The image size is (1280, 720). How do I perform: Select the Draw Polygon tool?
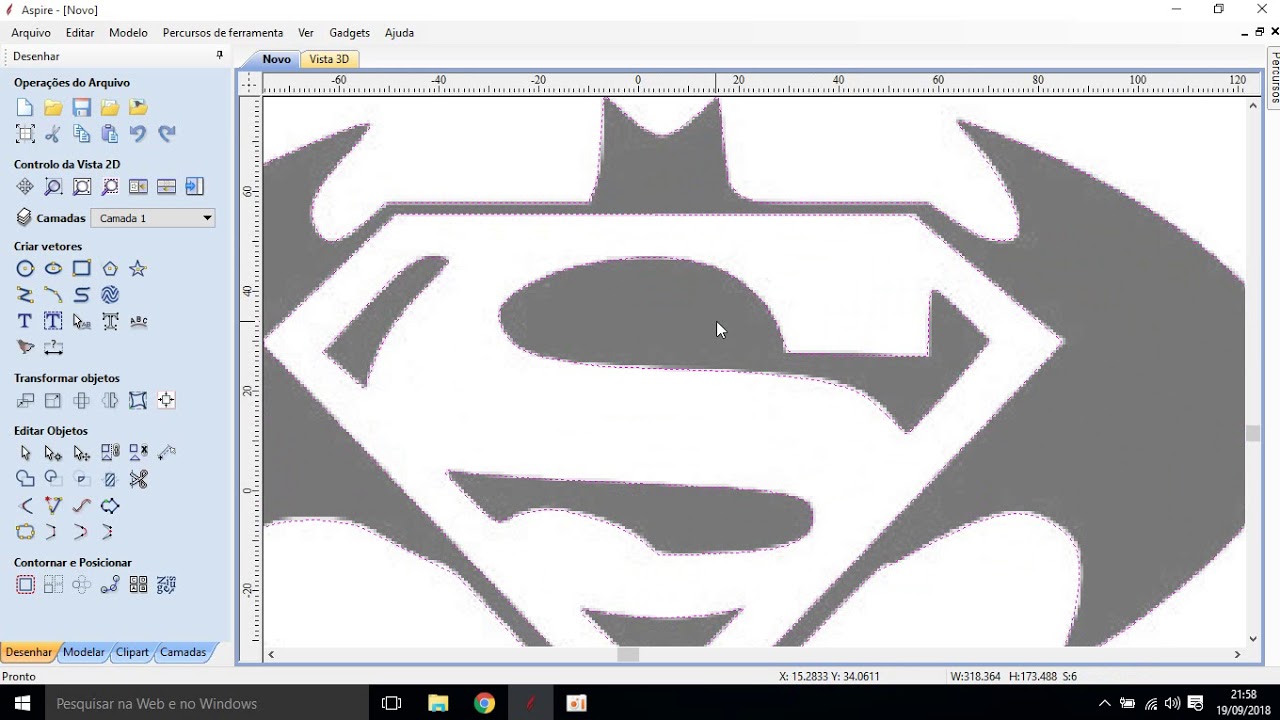click(x=110, y=269)
